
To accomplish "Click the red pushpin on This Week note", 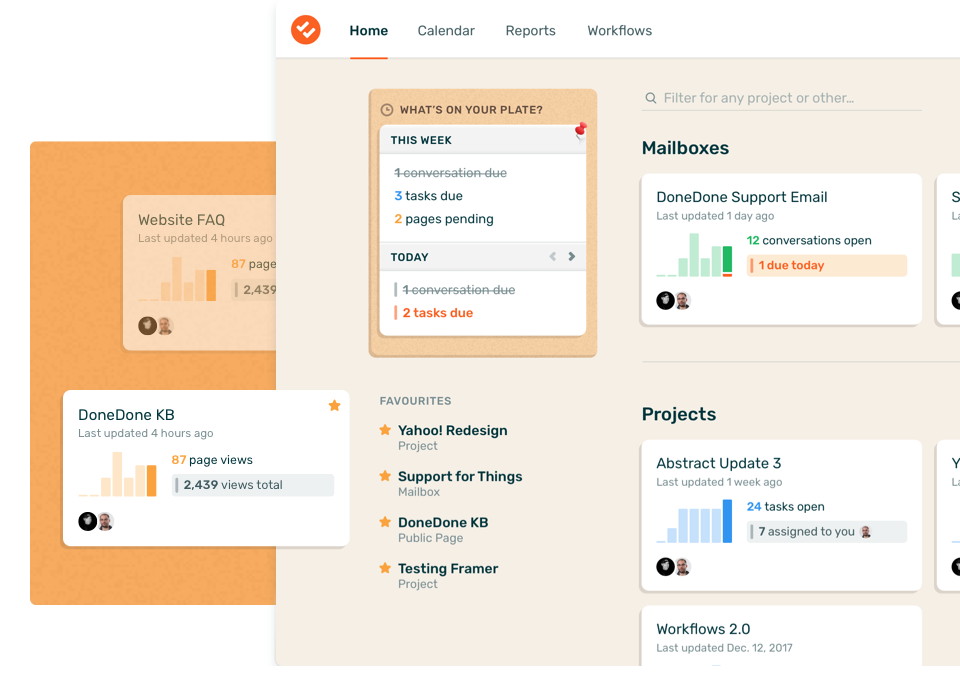I will pos(580,132).
